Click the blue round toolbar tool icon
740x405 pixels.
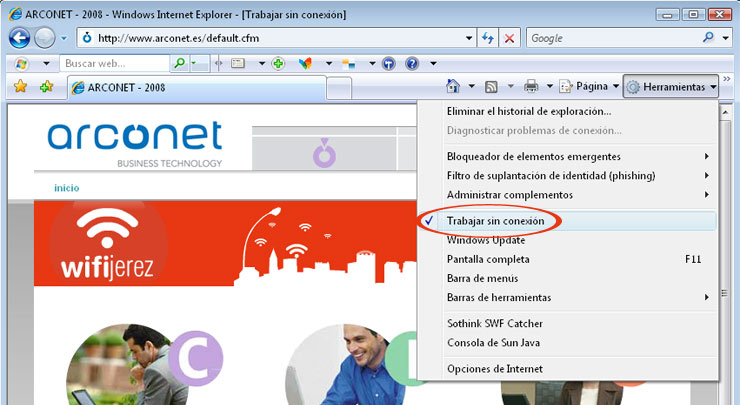coord(388,63)
